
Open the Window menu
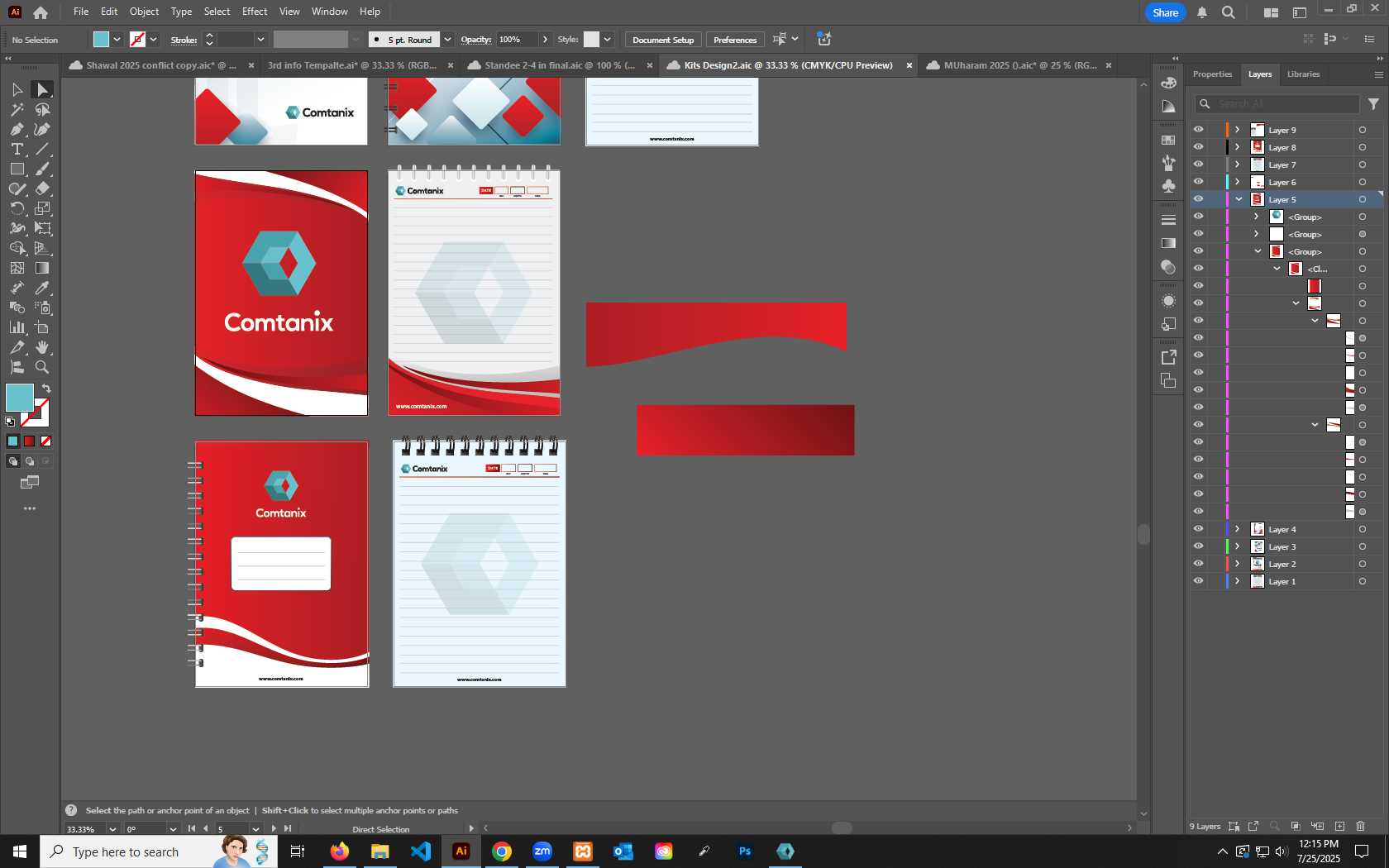pyautogui.click(x=330, y=12)
